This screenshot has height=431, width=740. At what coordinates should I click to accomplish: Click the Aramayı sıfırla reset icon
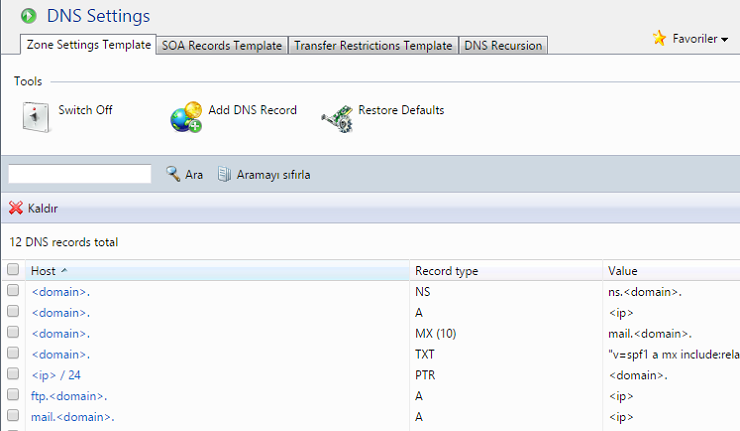tap(225, 174)
